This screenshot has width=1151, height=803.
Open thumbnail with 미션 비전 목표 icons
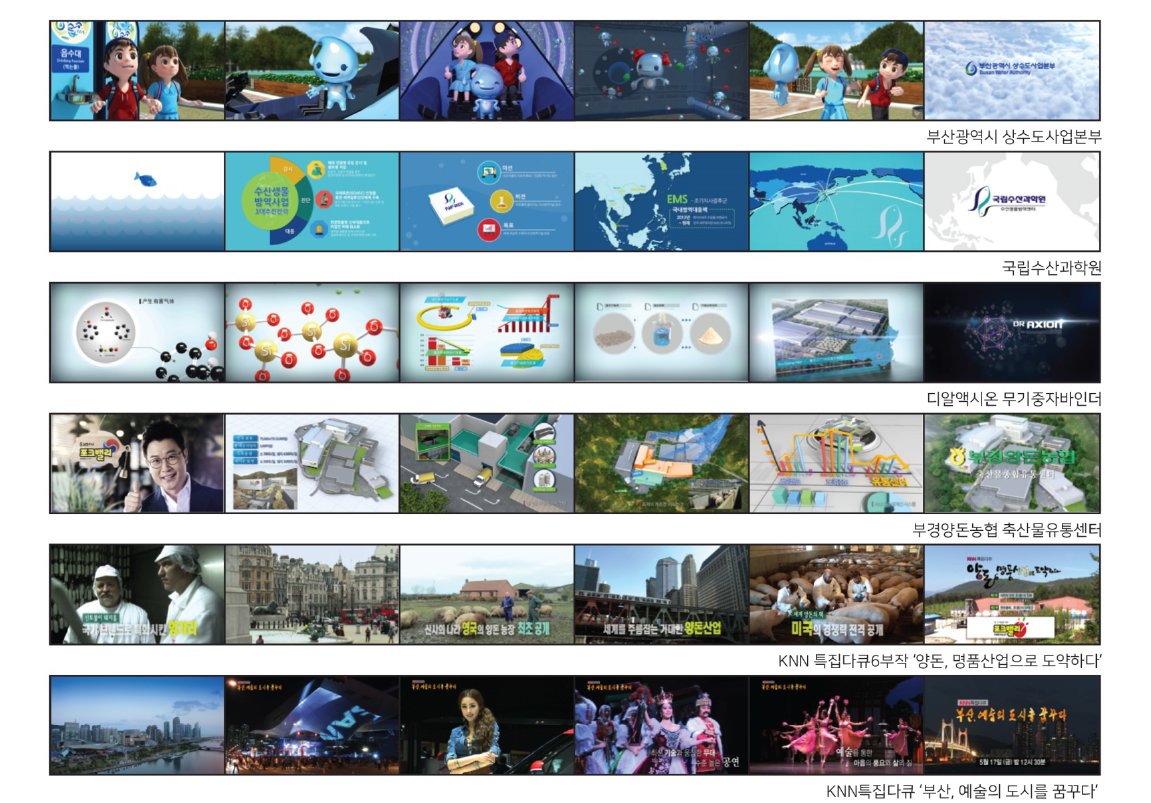[x=487, y=202]
